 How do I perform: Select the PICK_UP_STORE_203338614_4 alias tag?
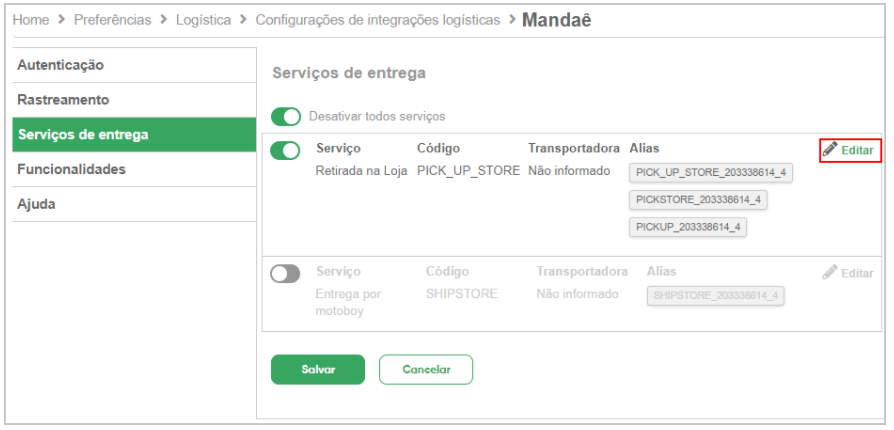(x=711, y=173)
